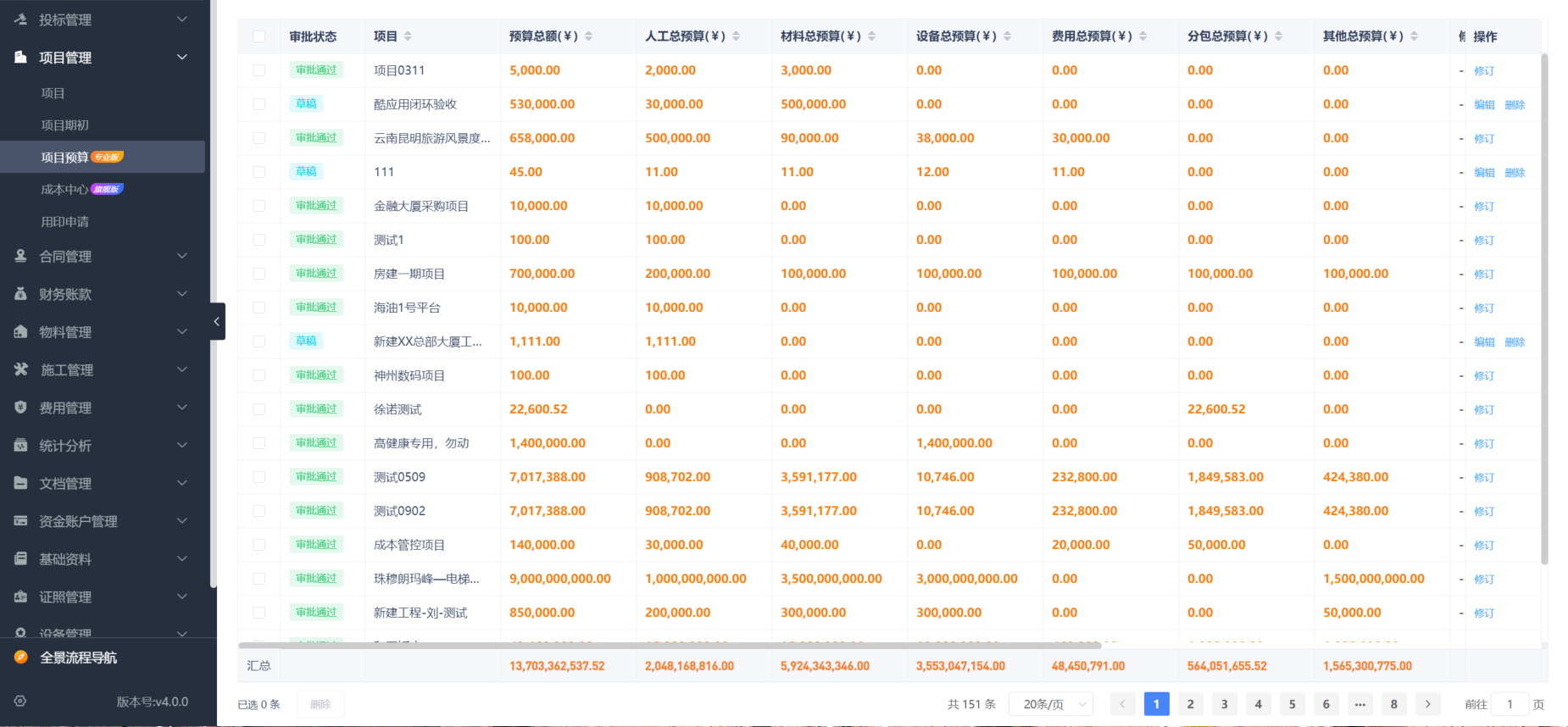Click the 前往 page number input field

(x=1510, y=704)
